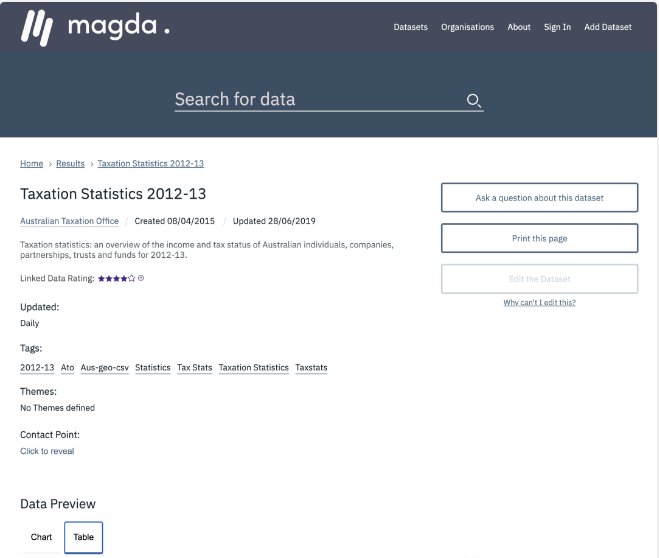Click the Updated 28/06/2019 text
This screenshot has width=659, height=558.
tap(274, 221)
